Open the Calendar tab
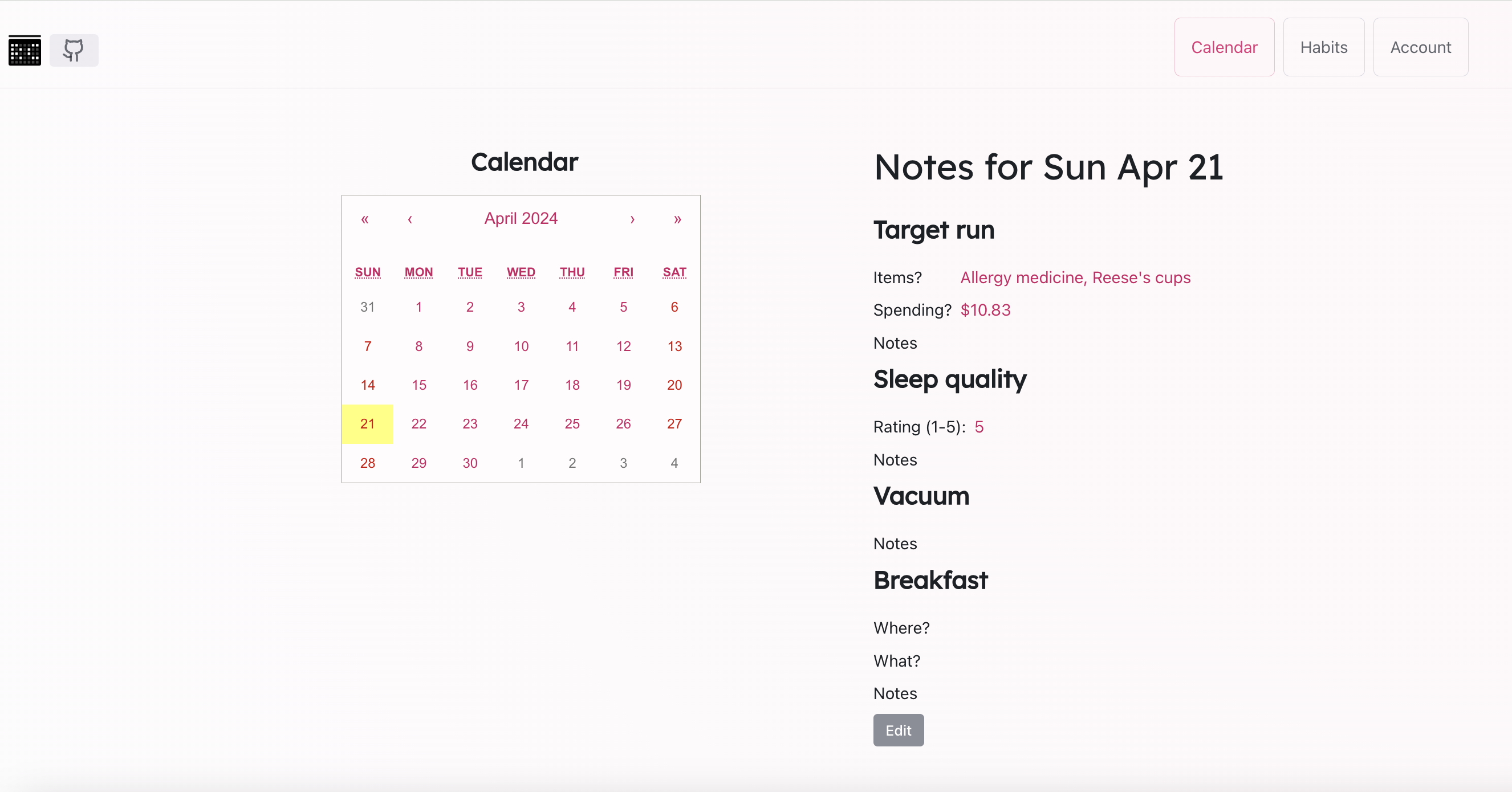Image resolution: width=1512 pixels, height=792 pixels. [1224, 47]
